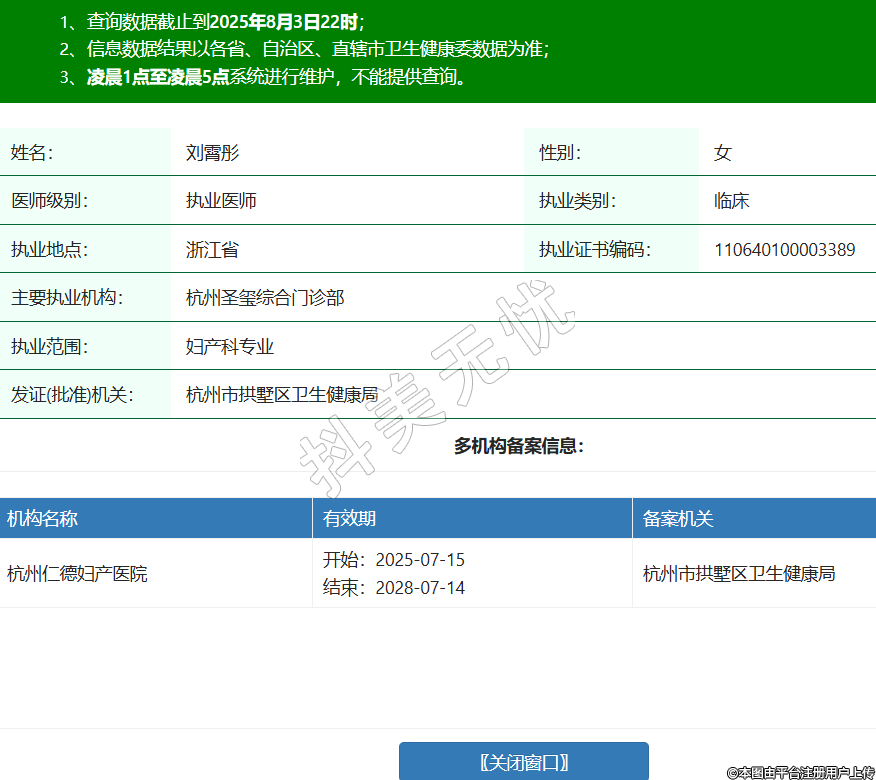Screen dimensions: 876x780
Task: Click the 执业证书编码 label
Action: tap(595, 250)
